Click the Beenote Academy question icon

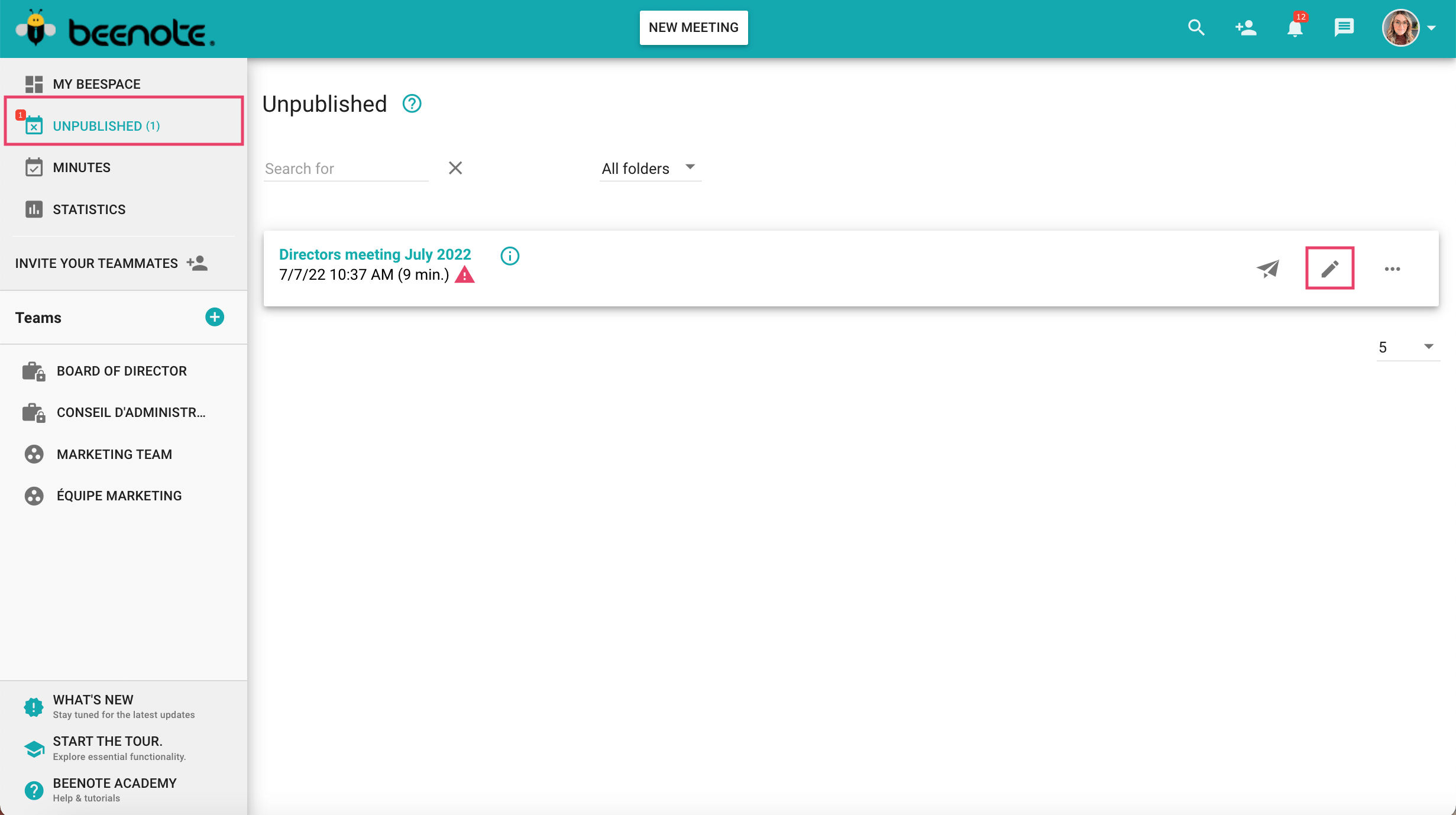pyautogui.click(x=34, y=790)
